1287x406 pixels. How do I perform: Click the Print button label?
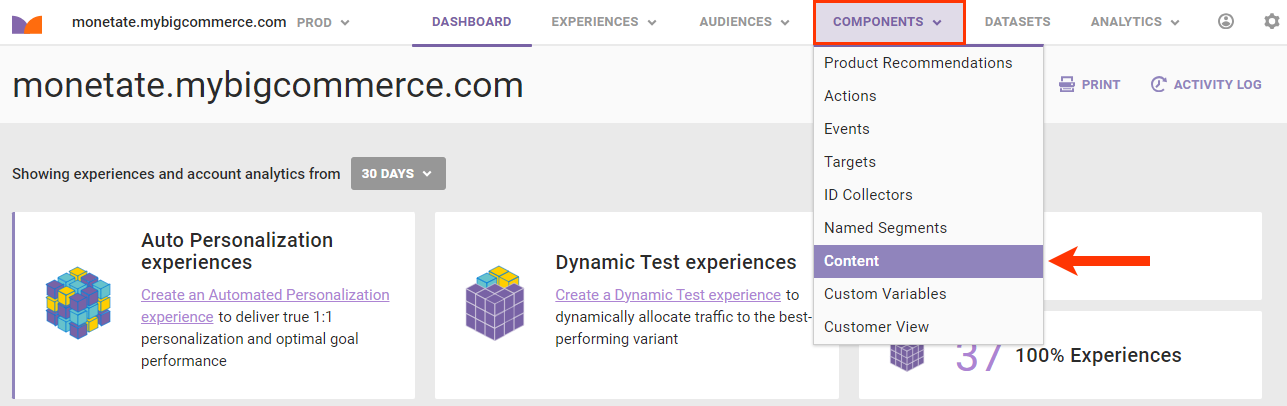click(x=1101, y=85)
